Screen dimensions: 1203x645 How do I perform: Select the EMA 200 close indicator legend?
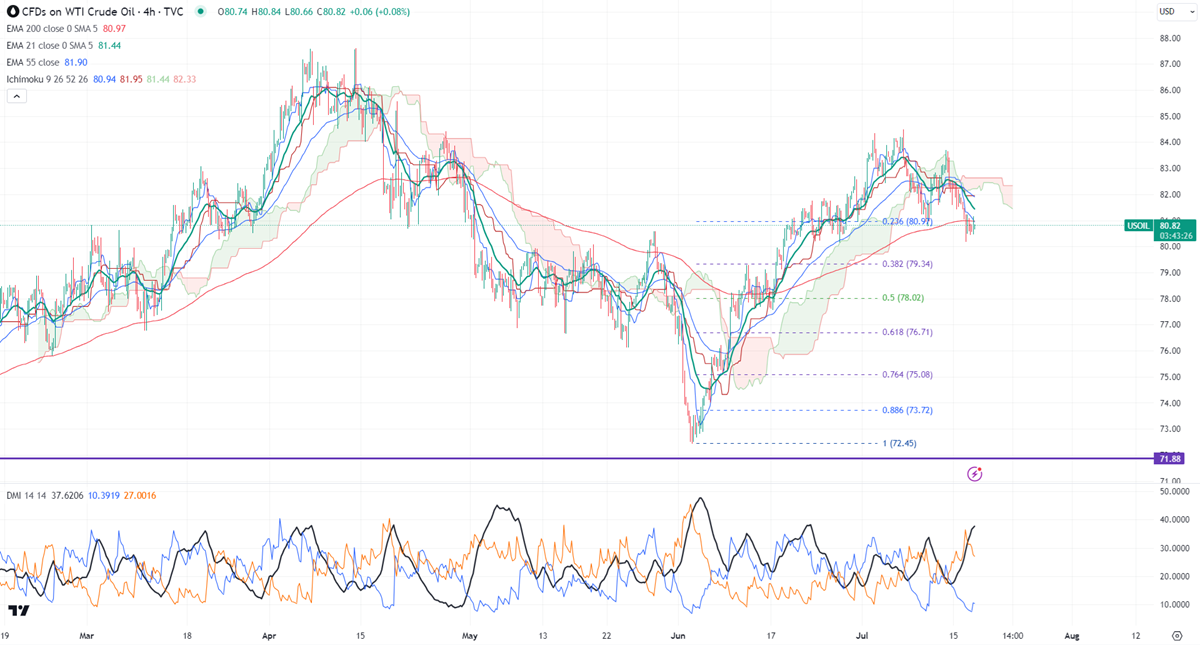tap(51, 29)
